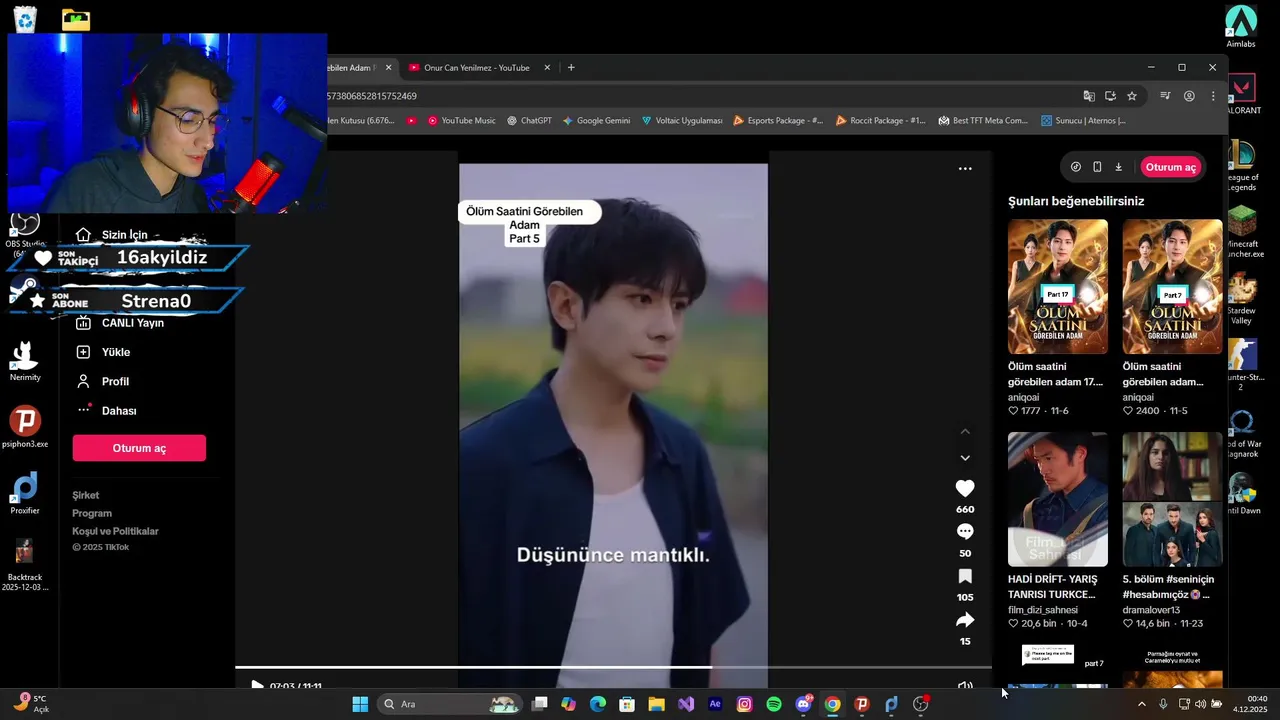
Task: Open Ölüm saatini görebilen adam Part 17 thumbnail
Action: click(1057, 287)
